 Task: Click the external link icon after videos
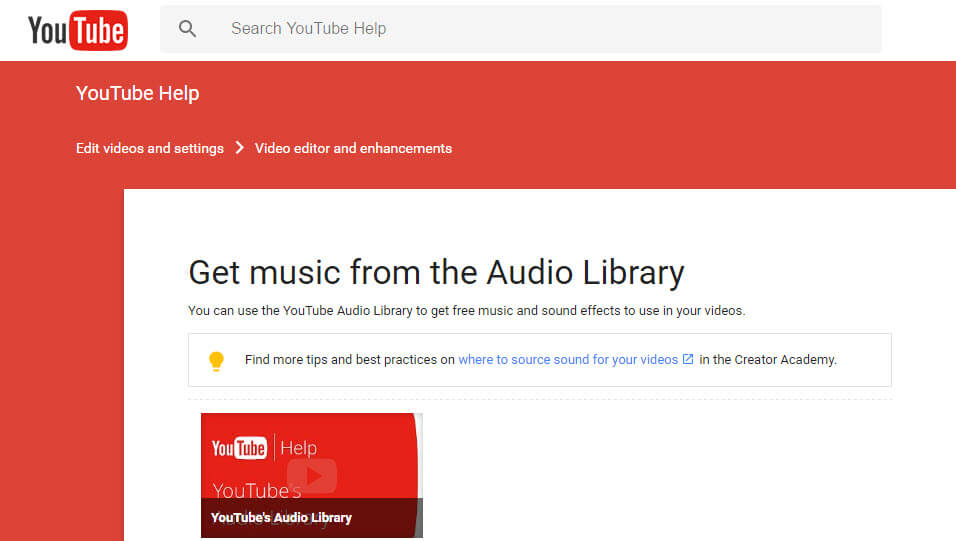click(x=688, y=359)
